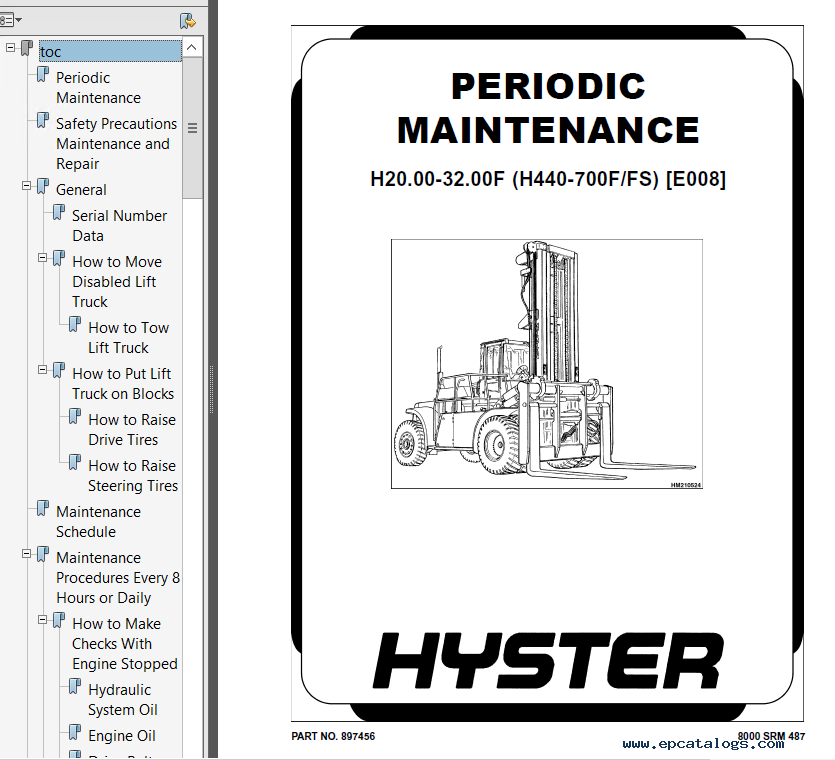Open the Hydraulic System Oil bookmark

point(123,700)
